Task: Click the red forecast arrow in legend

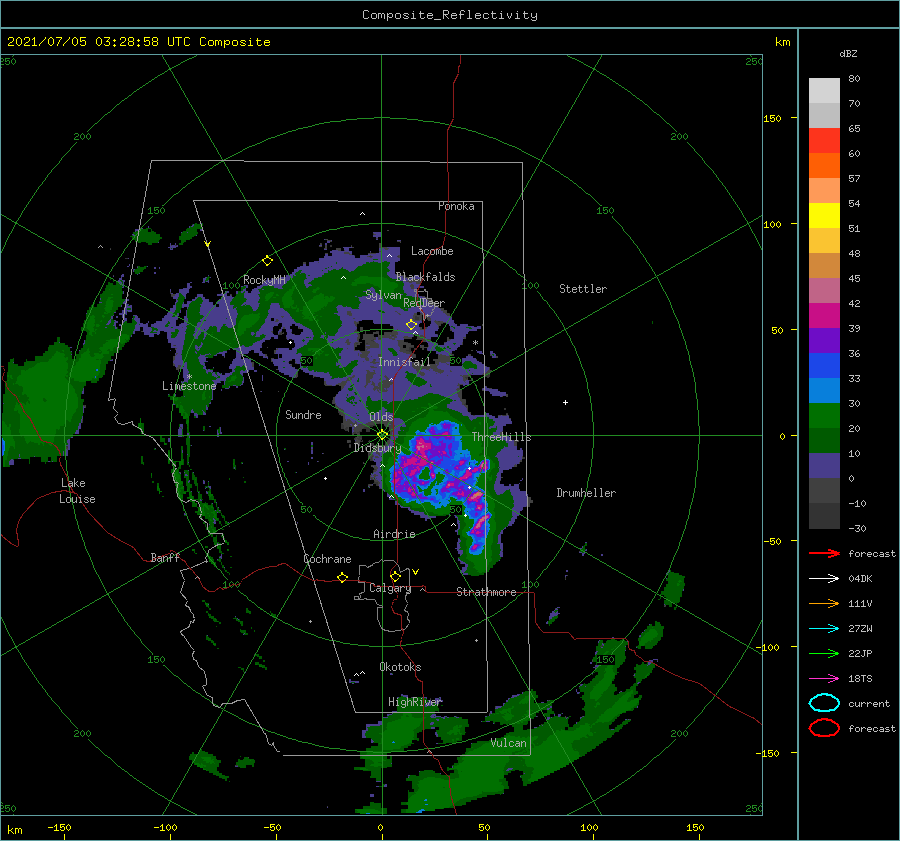Action: point(824,553)
